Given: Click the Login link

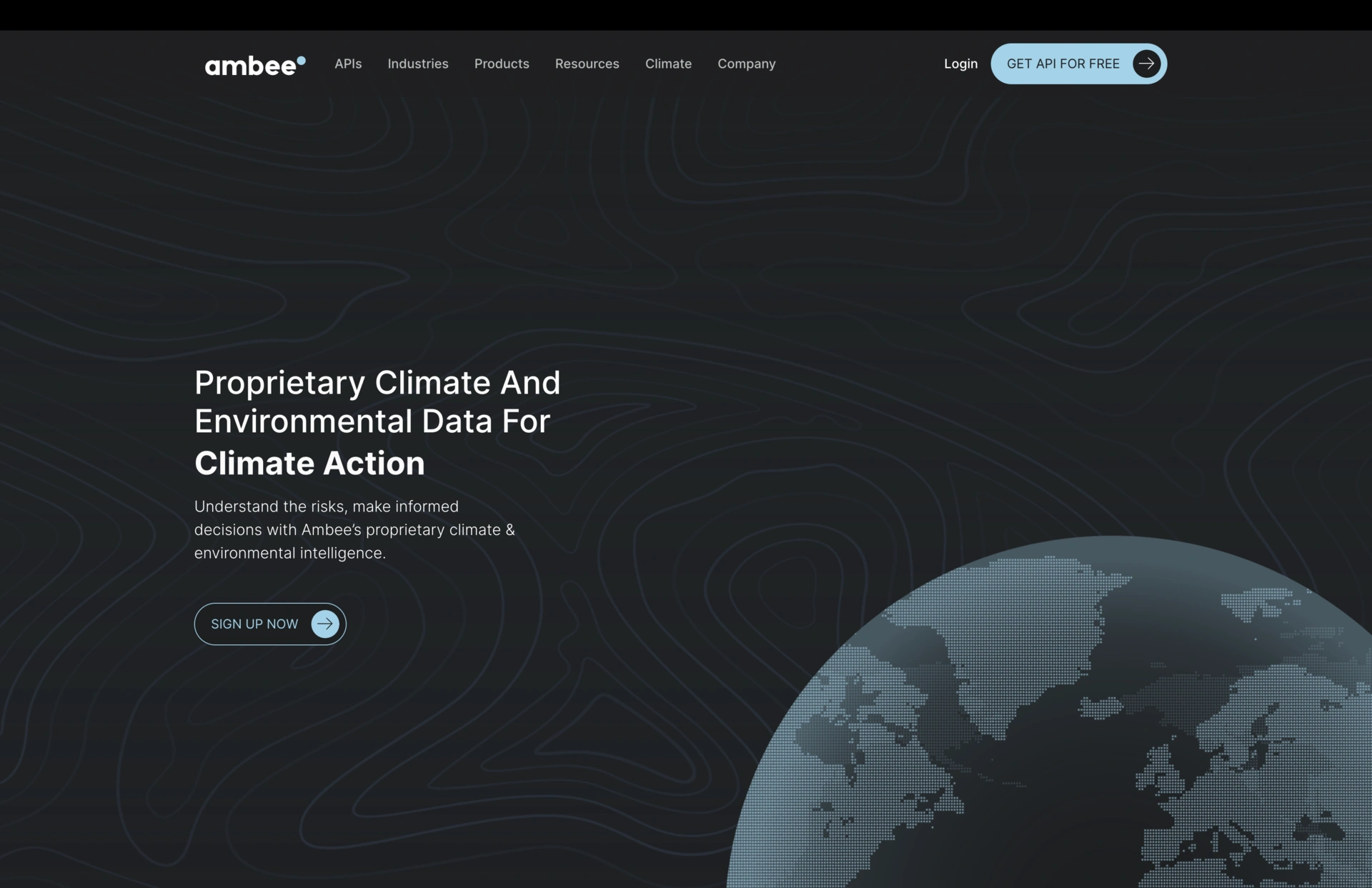Looking at the screenshot, I should [960, 64].
